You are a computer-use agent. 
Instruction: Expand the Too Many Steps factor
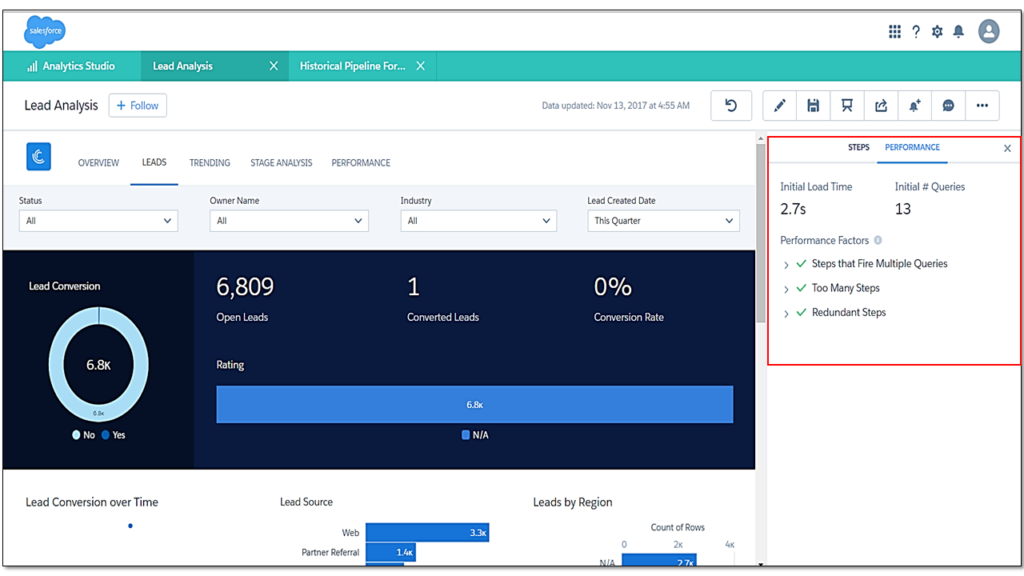[x=786, y=289]
